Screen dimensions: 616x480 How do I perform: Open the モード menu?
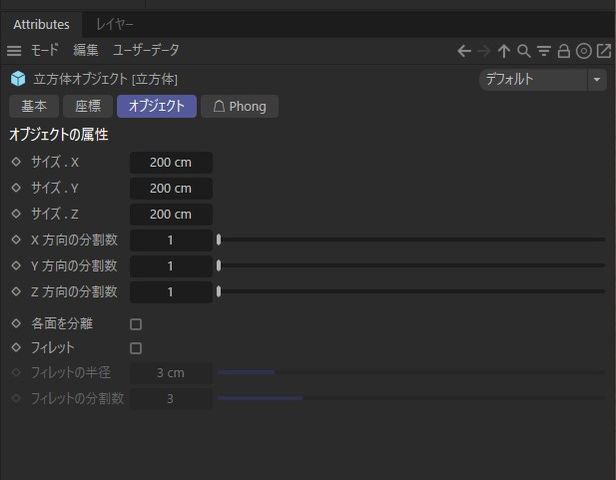(45, 50)
